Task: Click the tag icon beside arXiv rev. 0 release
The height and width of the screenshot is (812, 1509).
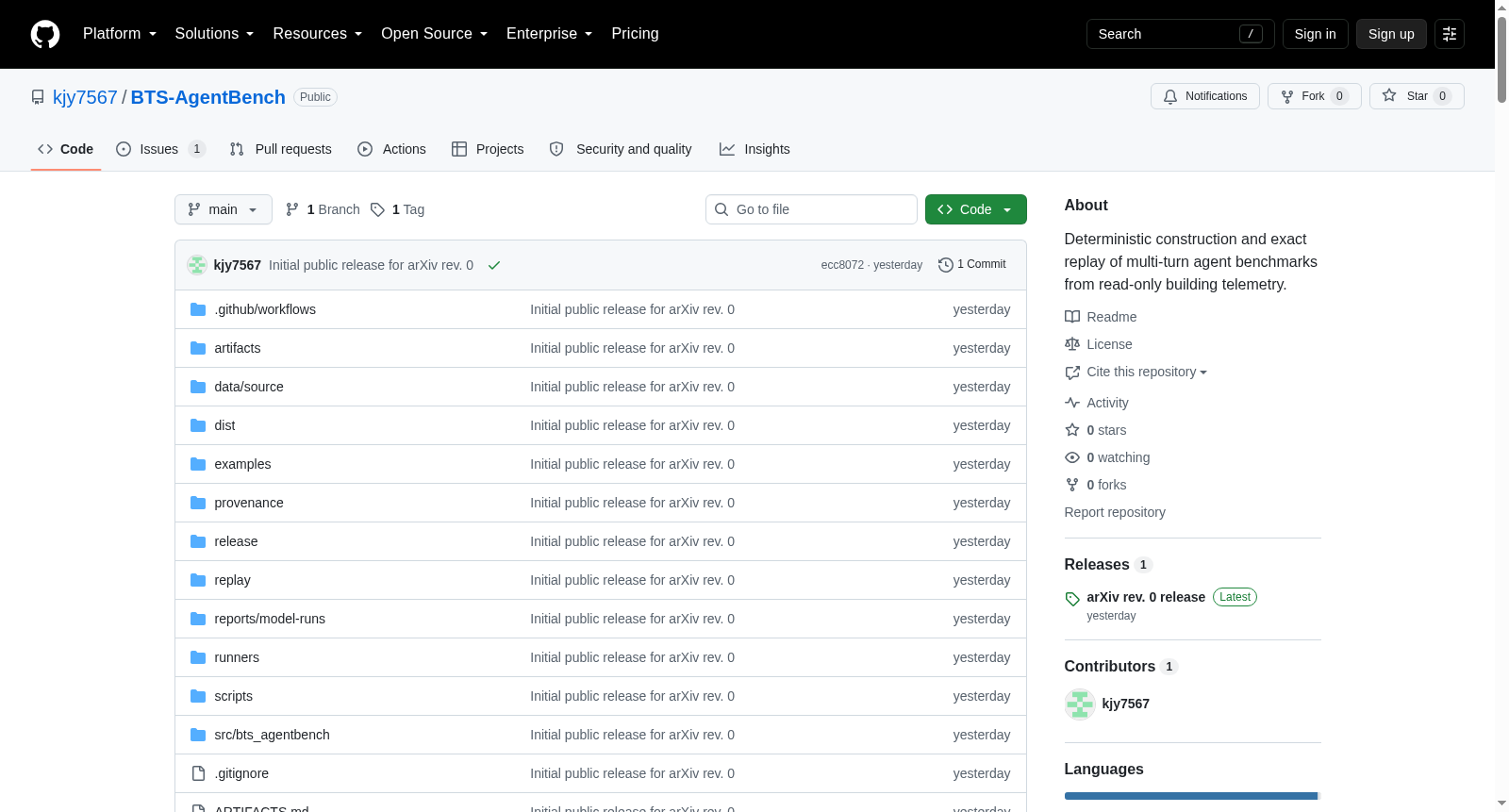Action: click(x=1072, y=599)
